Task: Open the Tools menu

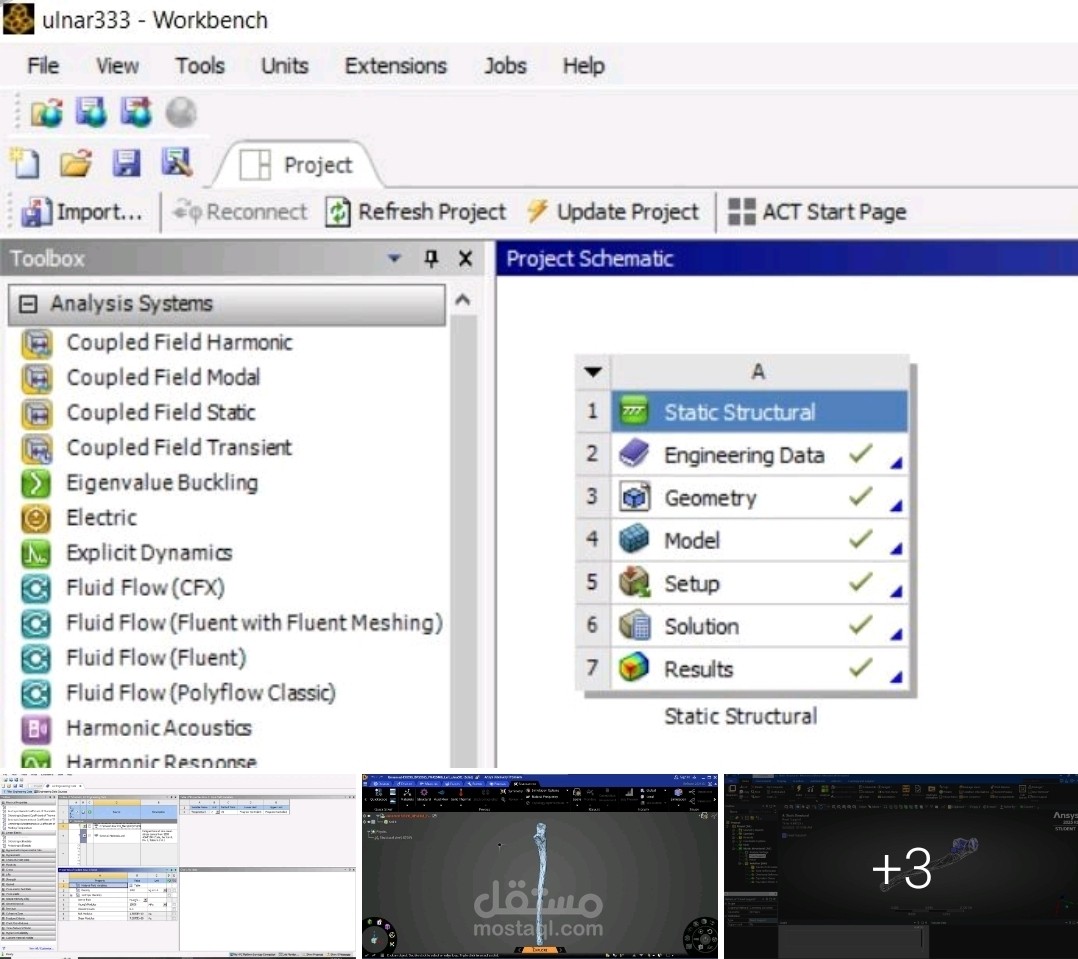Action: tap(199, 66)
